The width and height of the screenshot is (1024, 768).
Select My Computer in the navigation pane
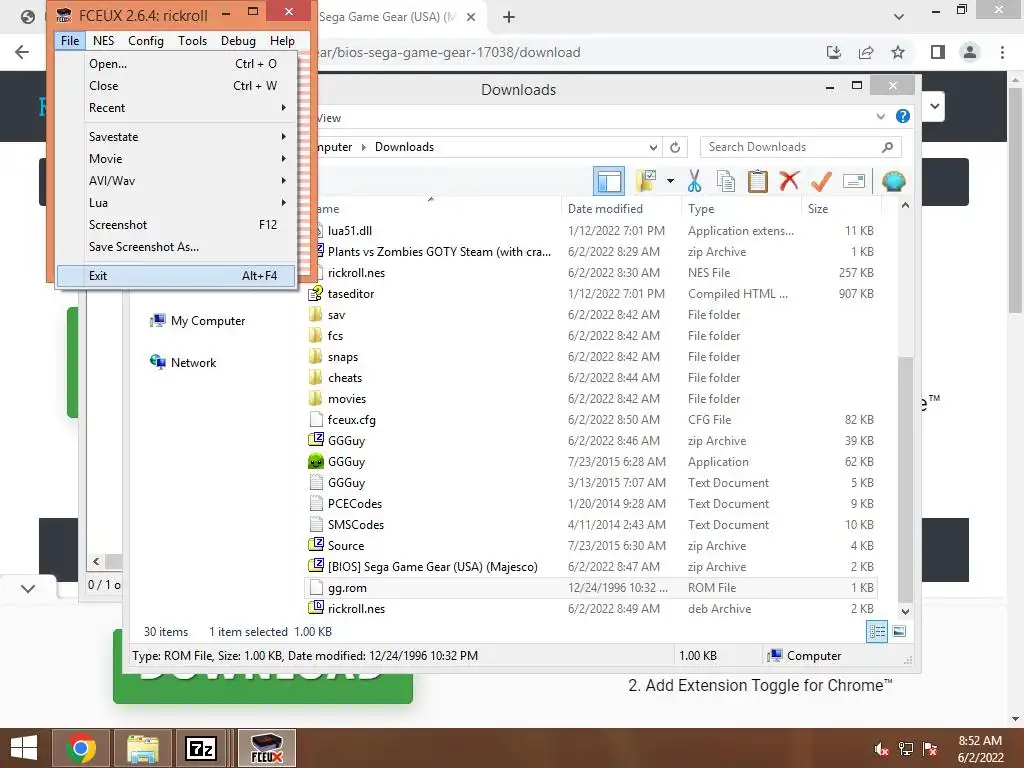[198, 321]
